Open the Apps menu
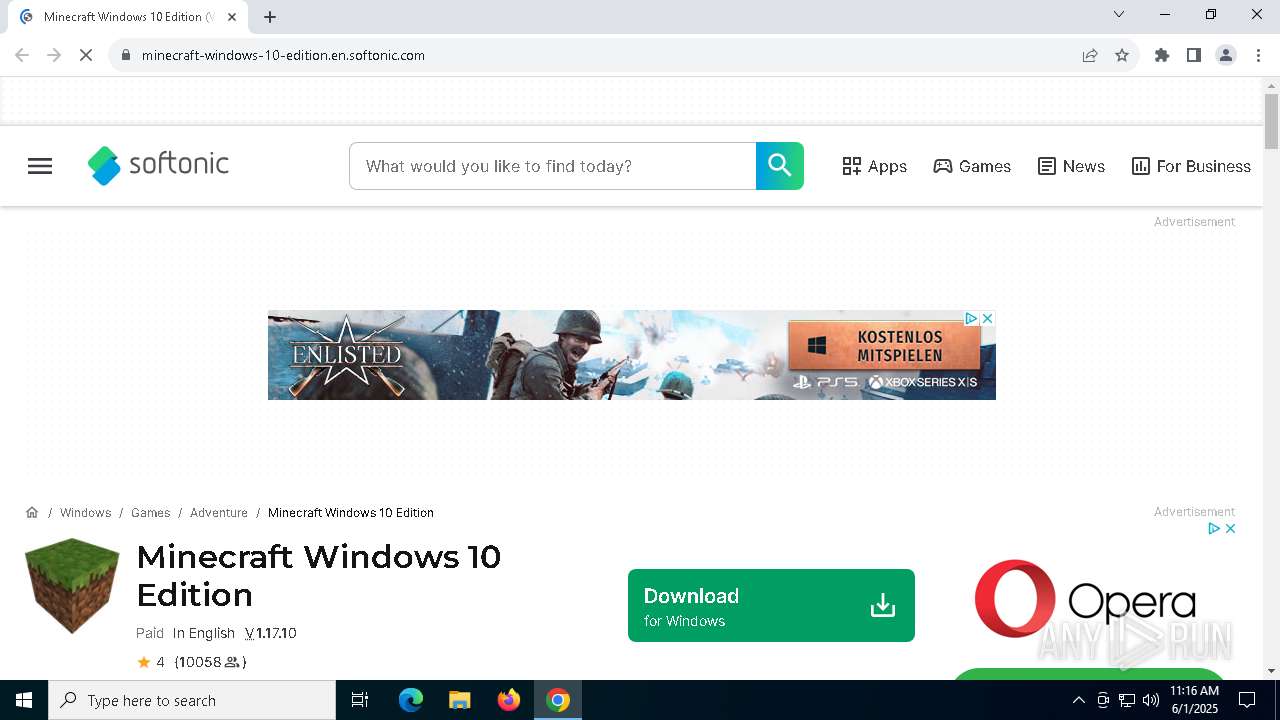 (874, 166)
